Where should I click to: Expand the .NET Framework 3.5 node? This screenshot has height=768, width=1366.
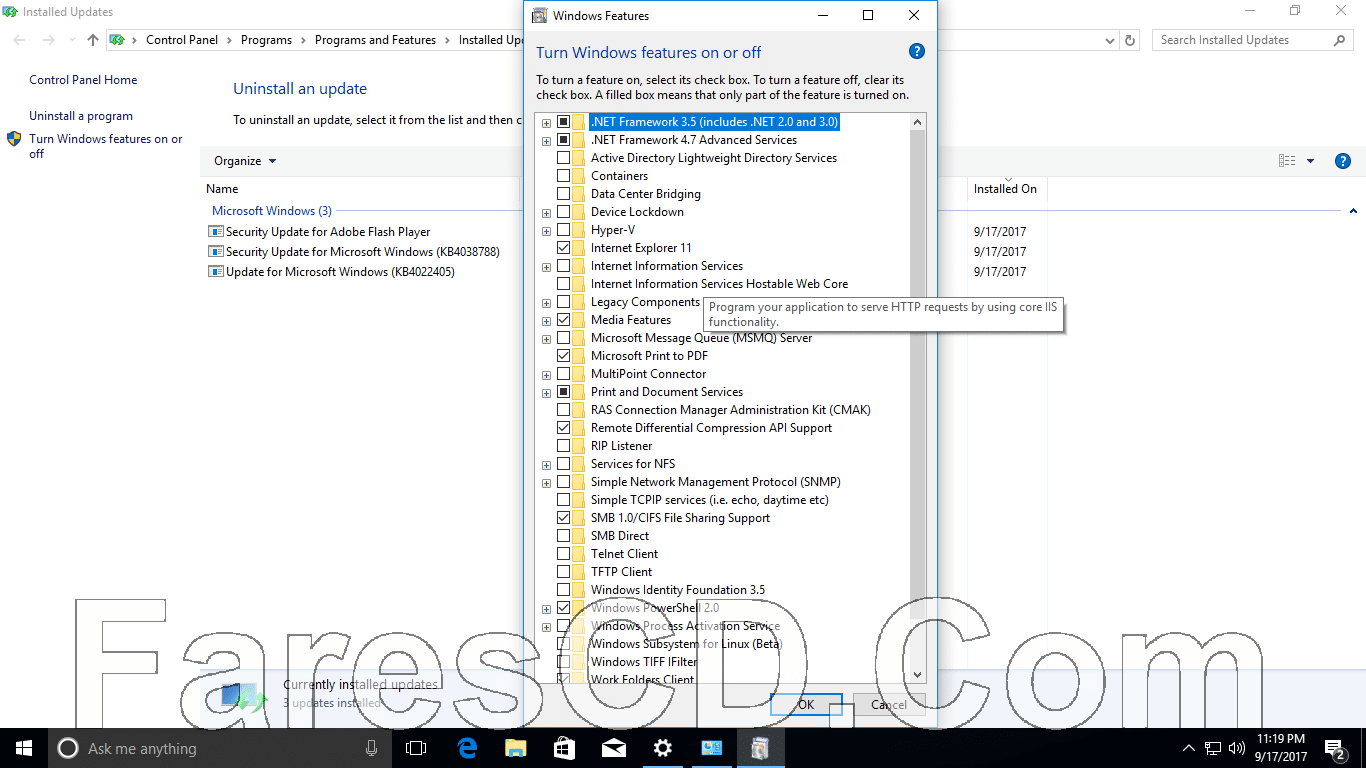click(546, 123)
